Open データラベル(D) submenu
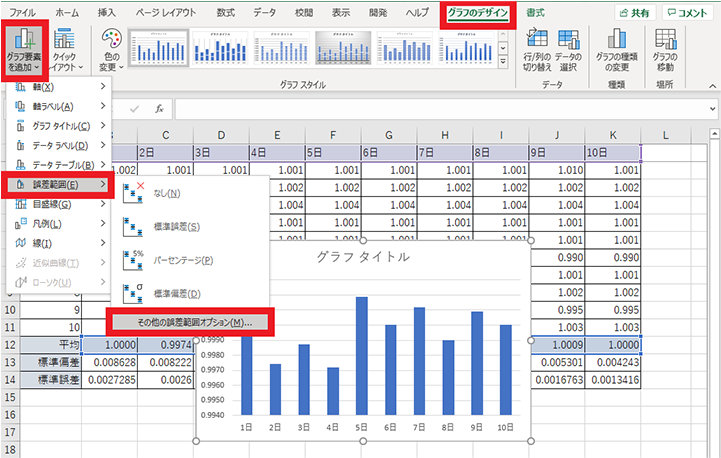Image resolution: width=721 pixels, height=458 pixels. [60, 145]
